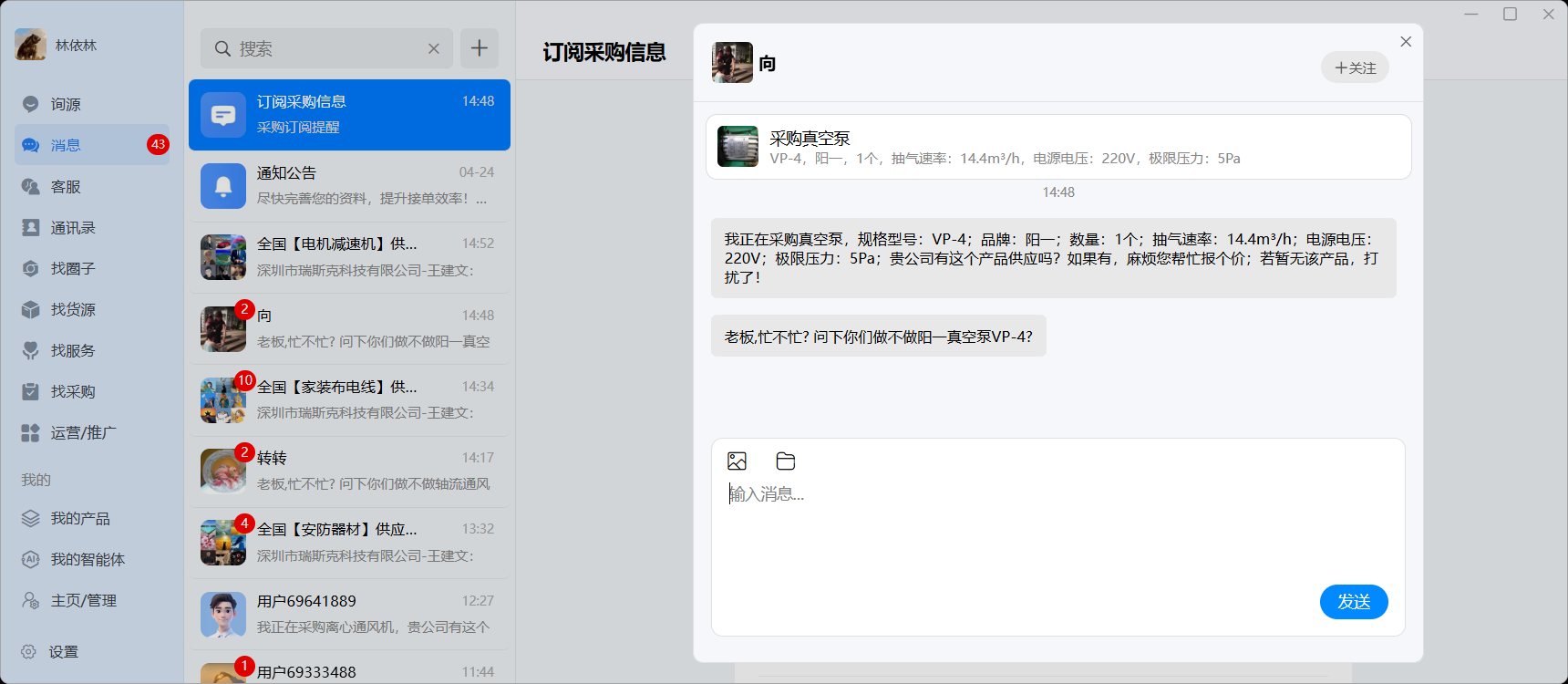
Task: Open 主页/管理 page
Action: (x=91, y=600)
